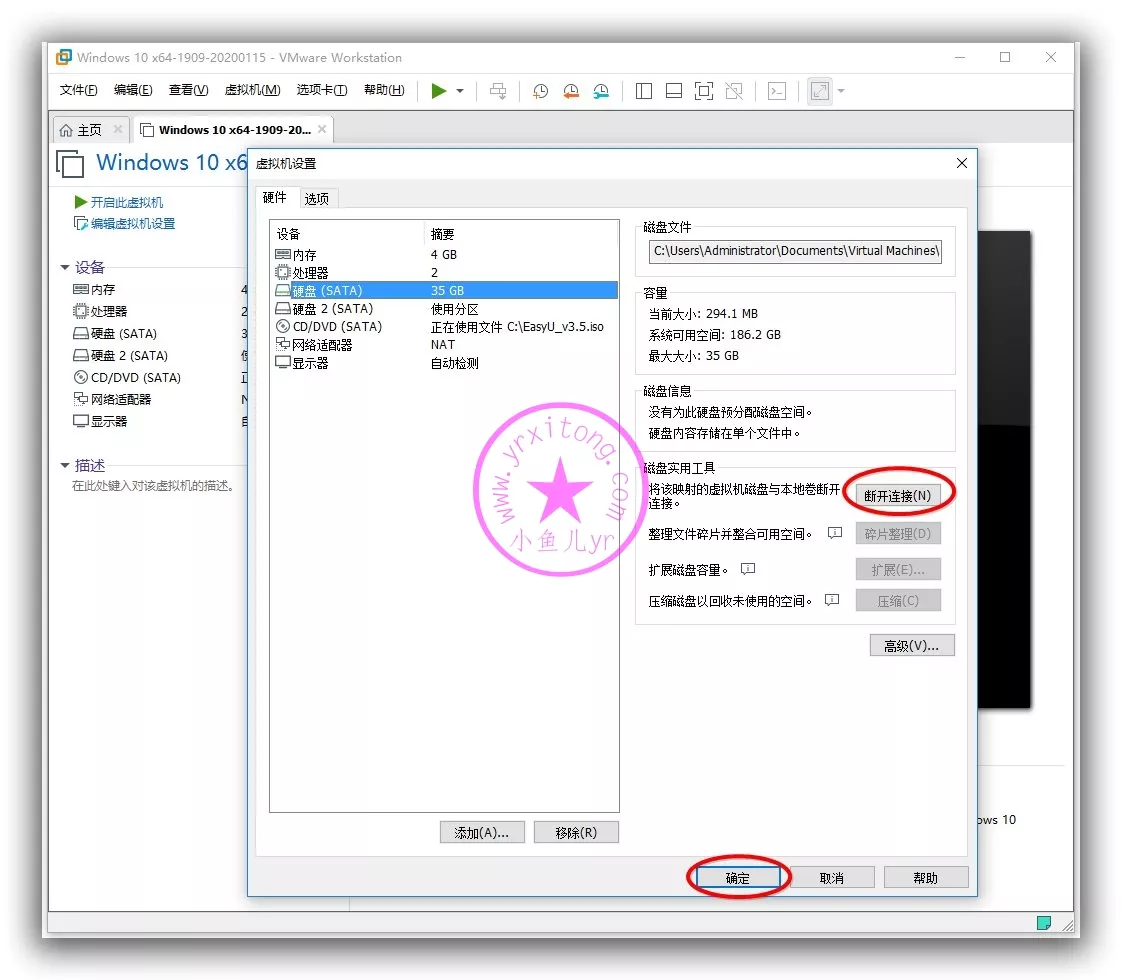Click the green power-on play icon
Screen dimensions: 1122x980
point(439,91)
